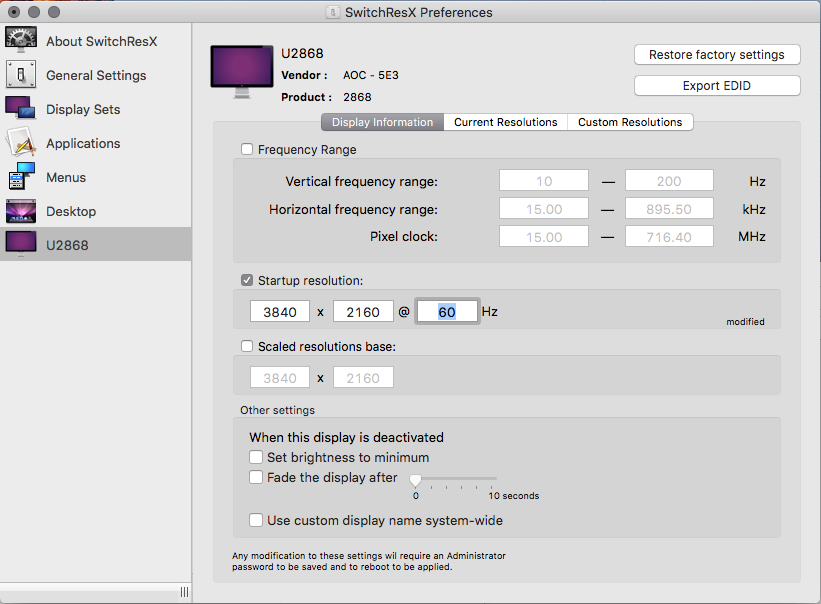Open the Custom Resolutions tab
This screenshot has height=604, width=821.
[630, 122]
